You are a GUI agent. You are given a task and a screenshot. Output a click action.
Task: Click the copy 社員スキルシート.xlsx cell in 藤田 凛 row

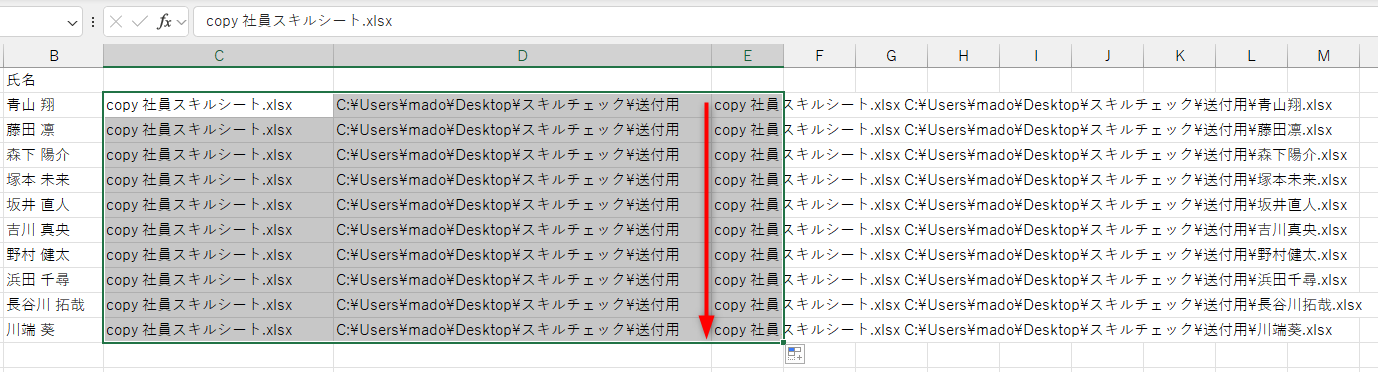[218, 129]
